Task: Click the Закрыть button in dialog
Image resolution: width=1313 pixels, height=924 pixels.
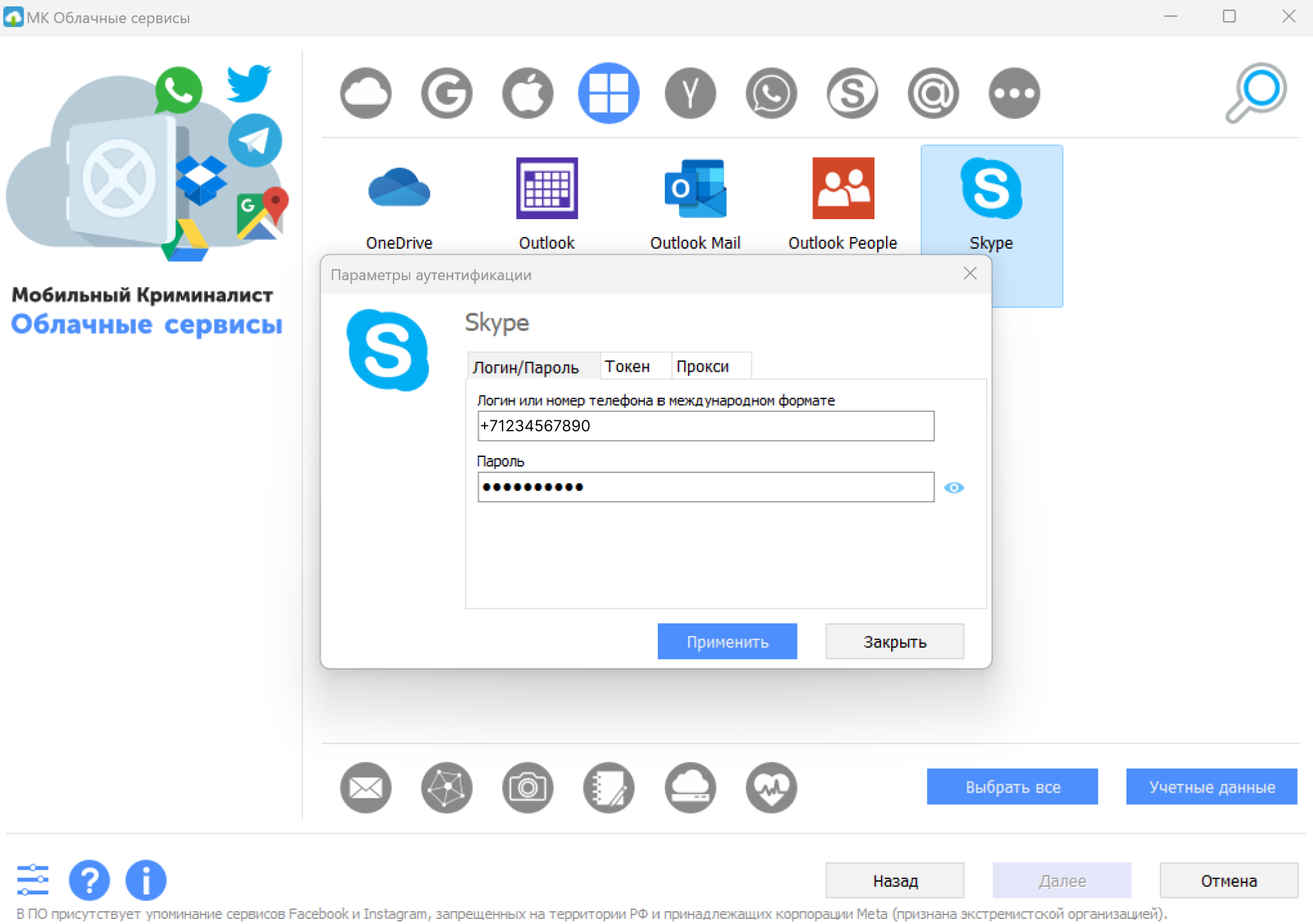Action: tap(894, 641)
